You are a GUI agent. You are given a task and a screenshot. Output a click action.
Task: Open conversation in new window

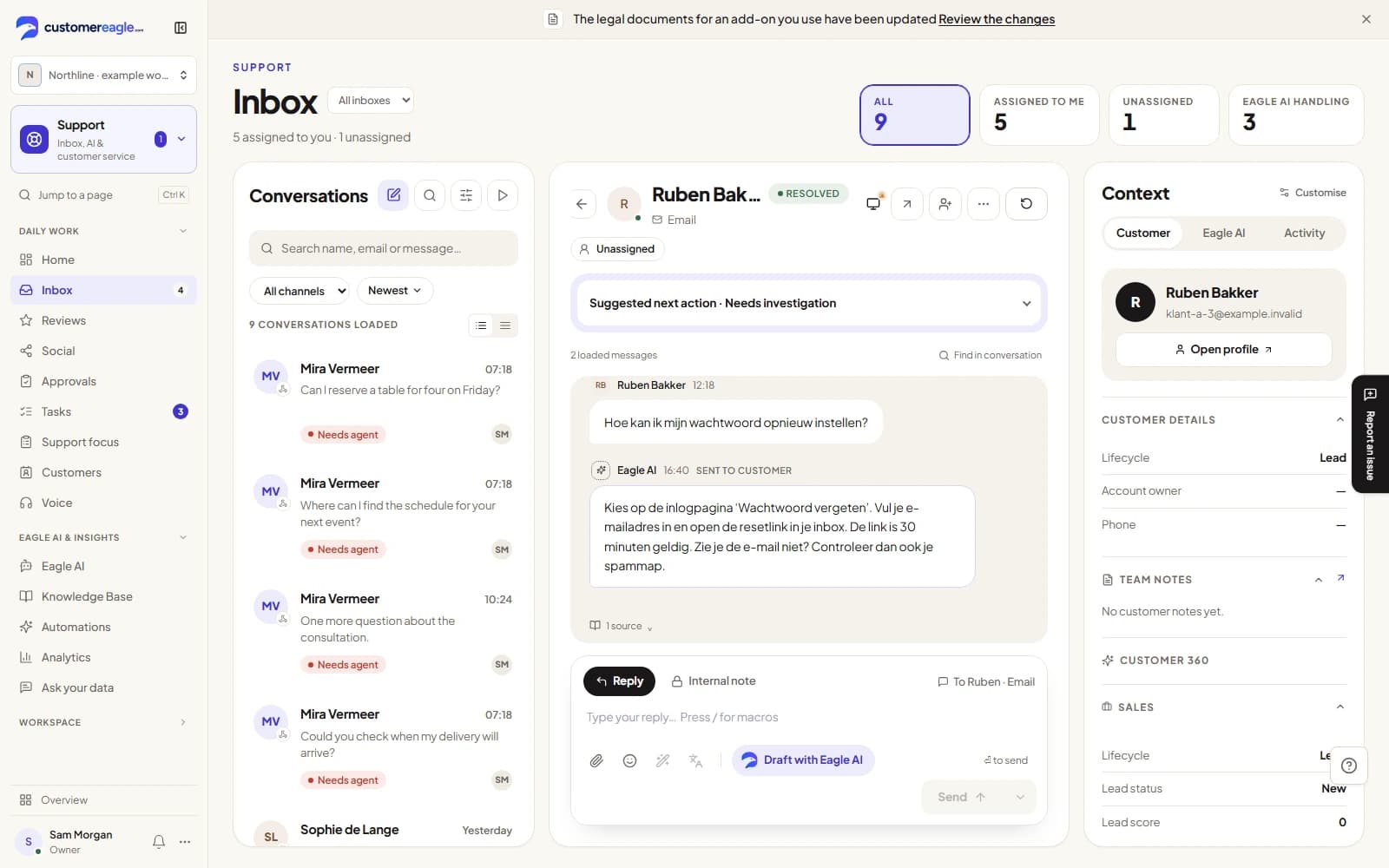click(906, 204)
